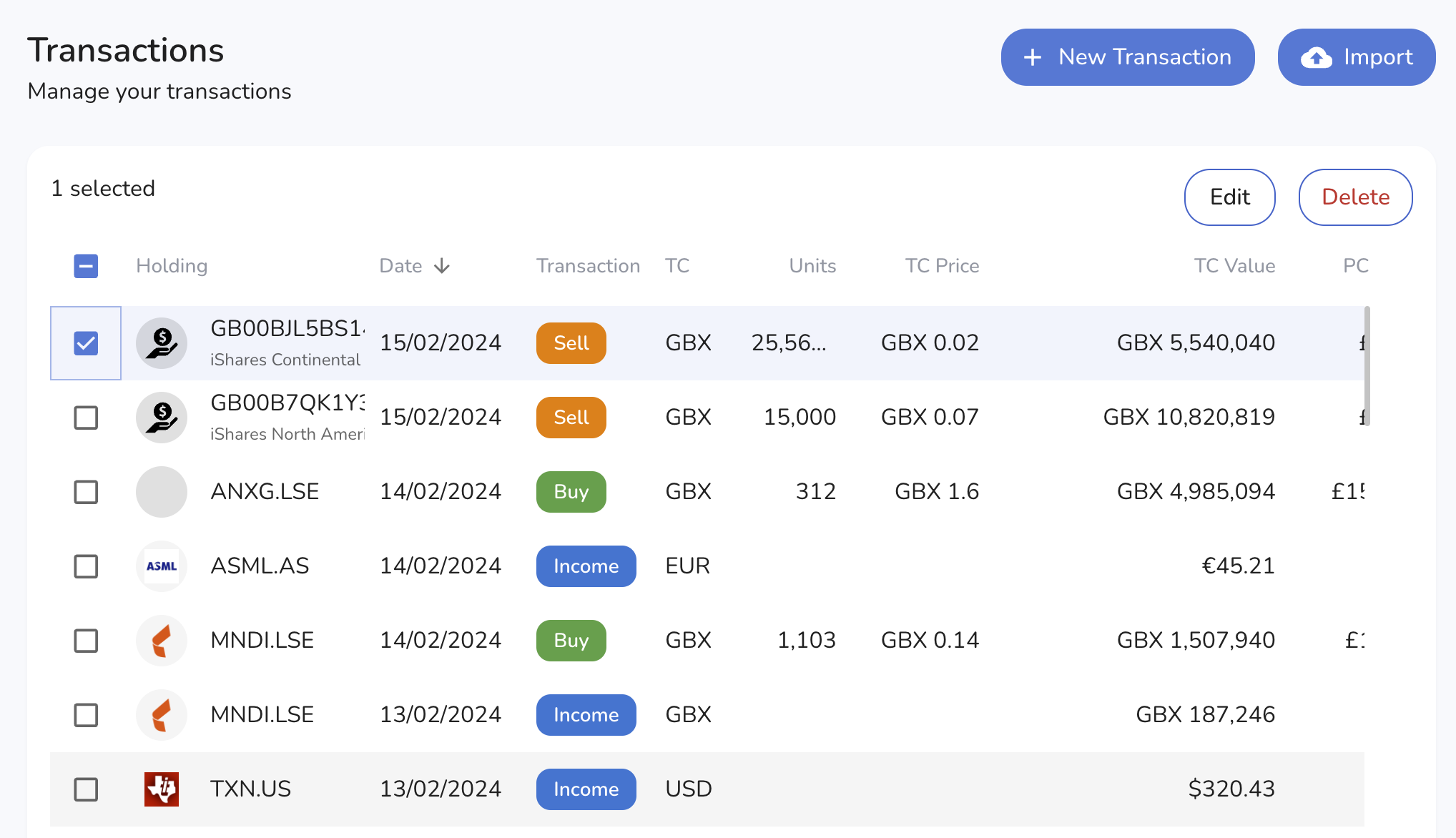The width and height of the screenshot is (1456, 838).
Task: Click the 1,103 units cell
Action: click(x=807, y=641)
